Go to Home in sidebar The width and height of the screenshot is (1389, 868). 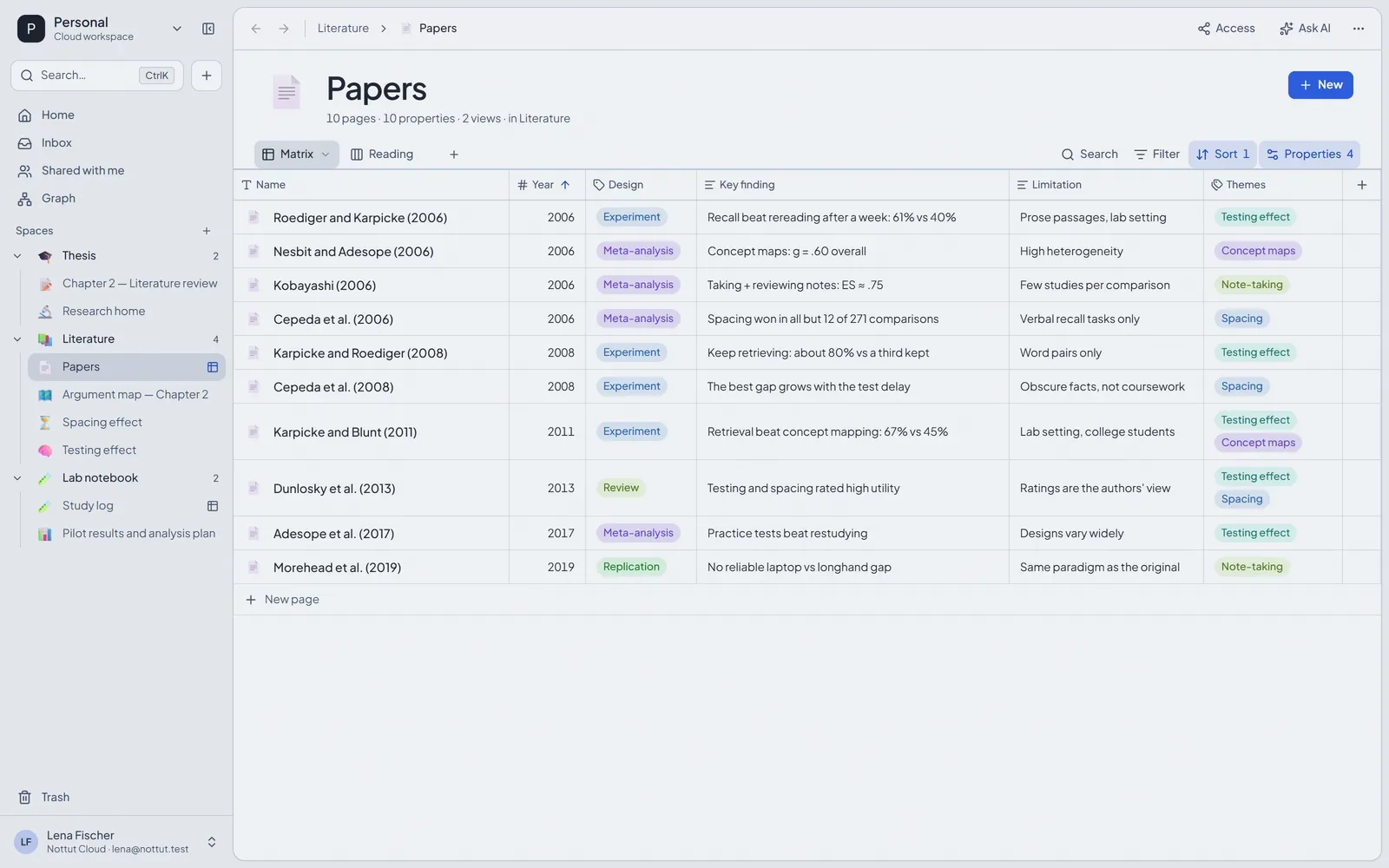(116, 115)
